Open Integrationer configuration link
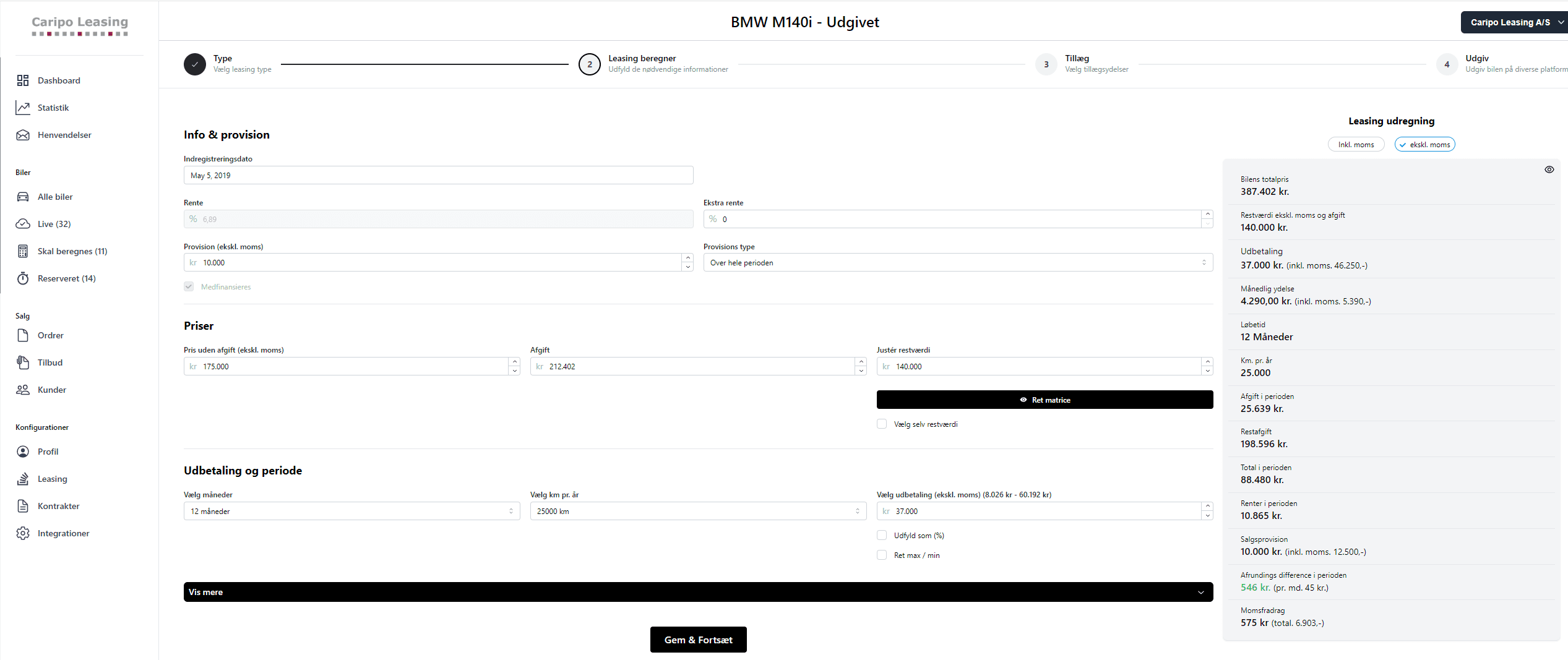This screenshot has width=1568, height=660. [63, 533]
